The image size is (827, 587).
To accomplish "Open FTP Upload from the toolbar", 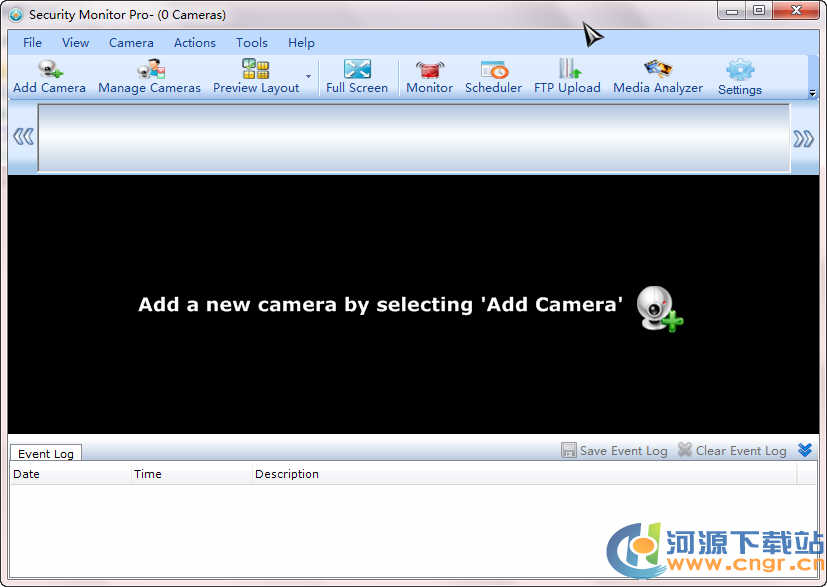I will click(x=567, y=77).
